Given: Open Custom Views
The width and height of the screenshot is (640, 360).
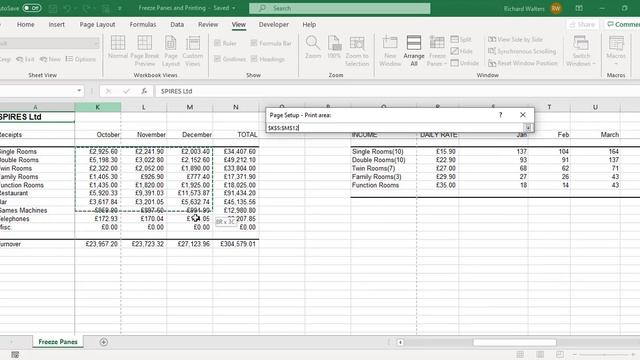Looking at the screenshot, I should pyautogui.click(x=193, y=51).
